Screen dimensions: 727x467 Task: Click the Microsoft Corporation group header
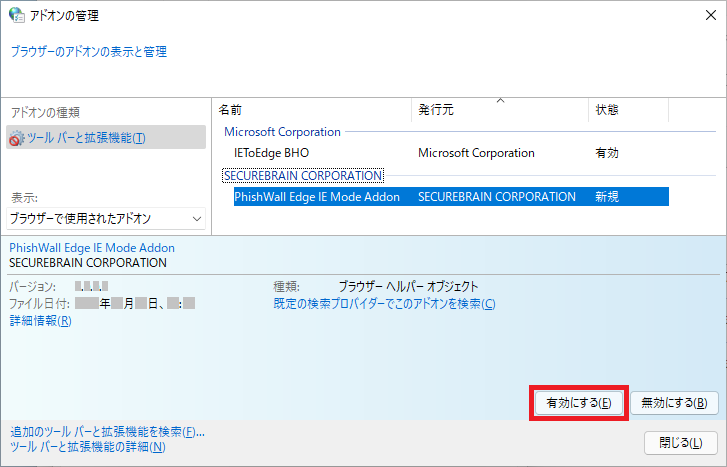pyautogui.click(x=282, y=132)
